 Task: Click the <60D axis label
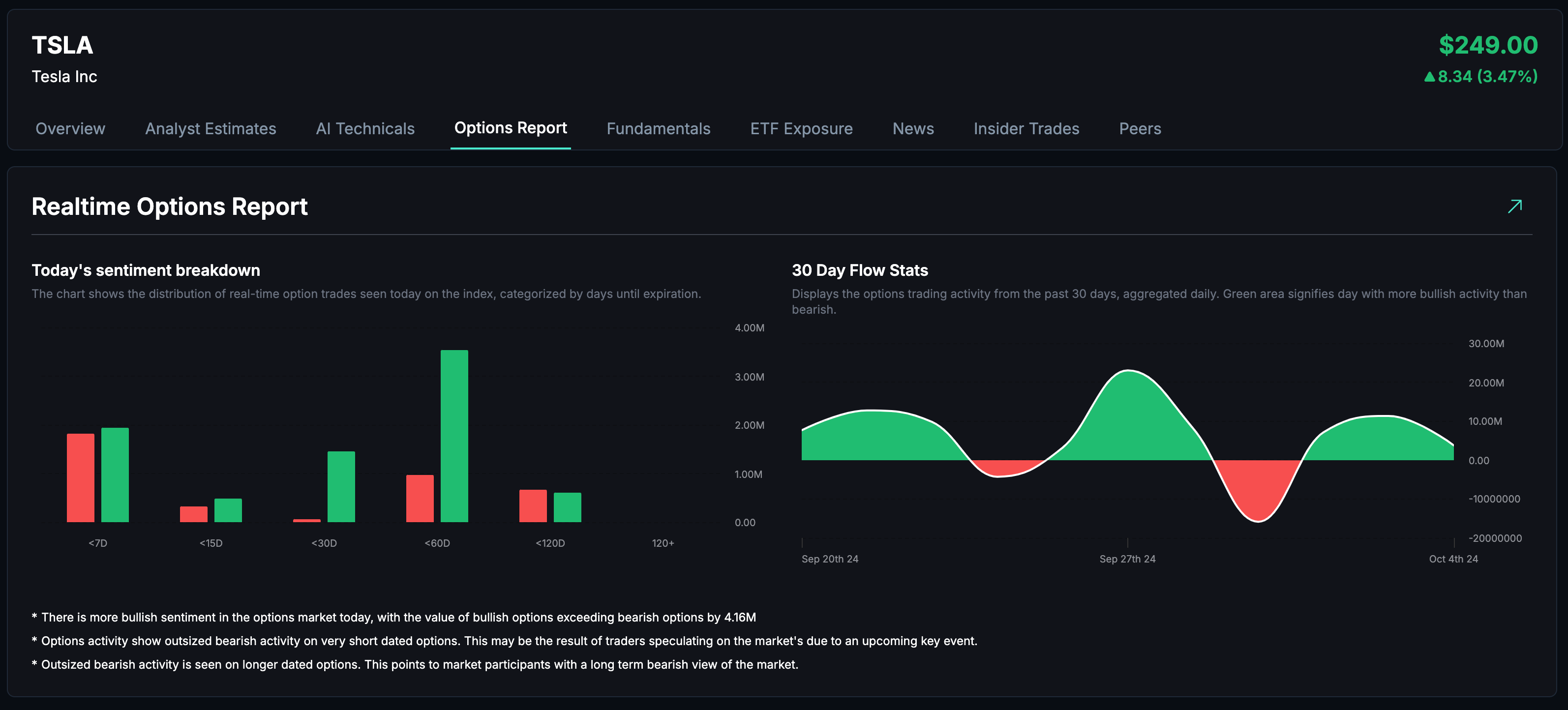(437, 543)
